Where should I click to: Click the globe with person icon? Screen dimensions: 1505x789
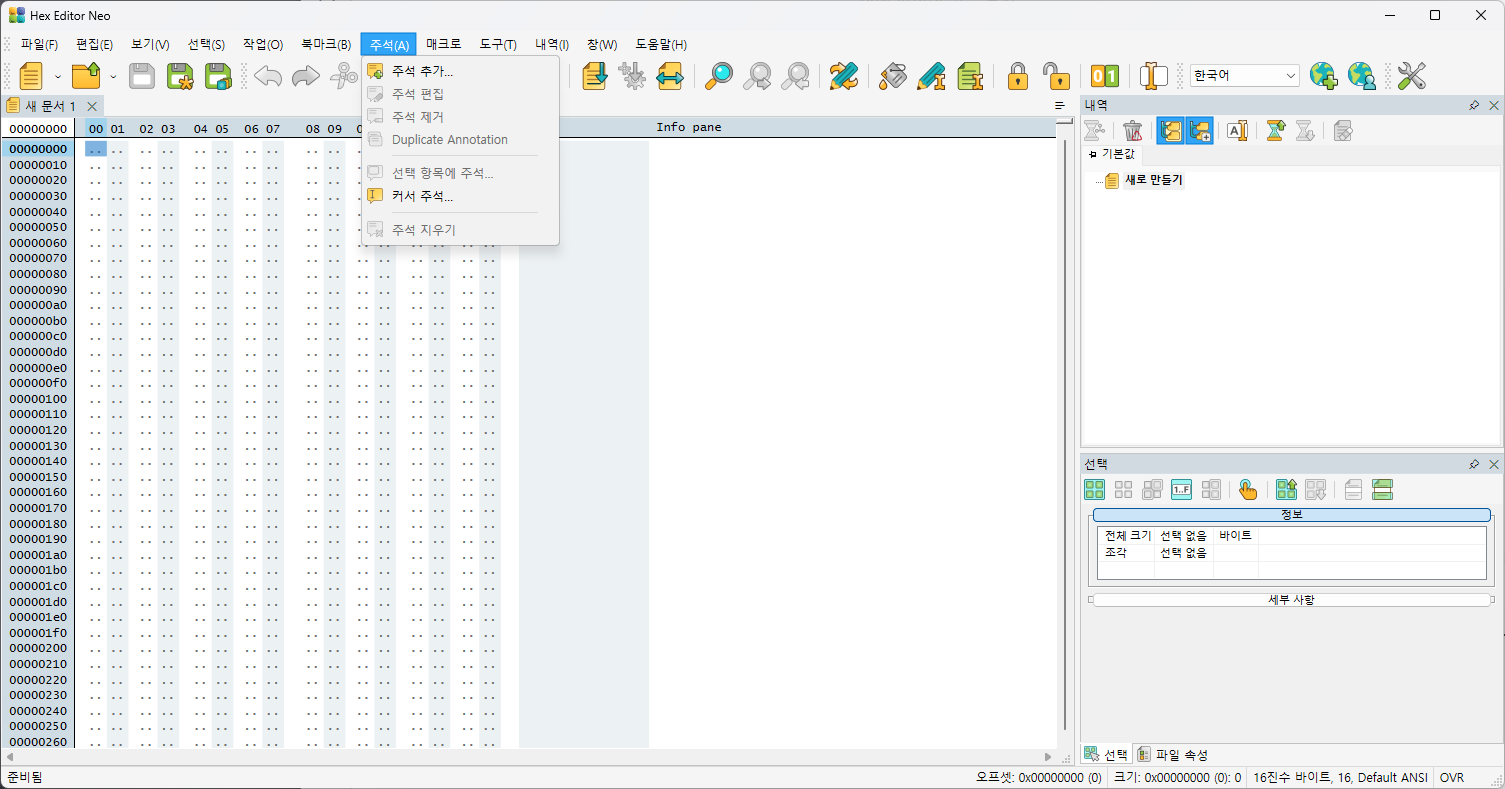pyautogui.click(x=1361, y=76)
